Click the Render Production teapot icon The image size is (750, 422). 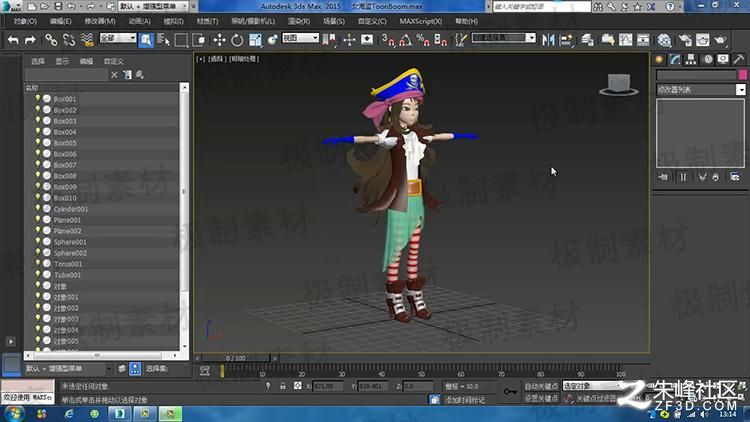point(720,40)
